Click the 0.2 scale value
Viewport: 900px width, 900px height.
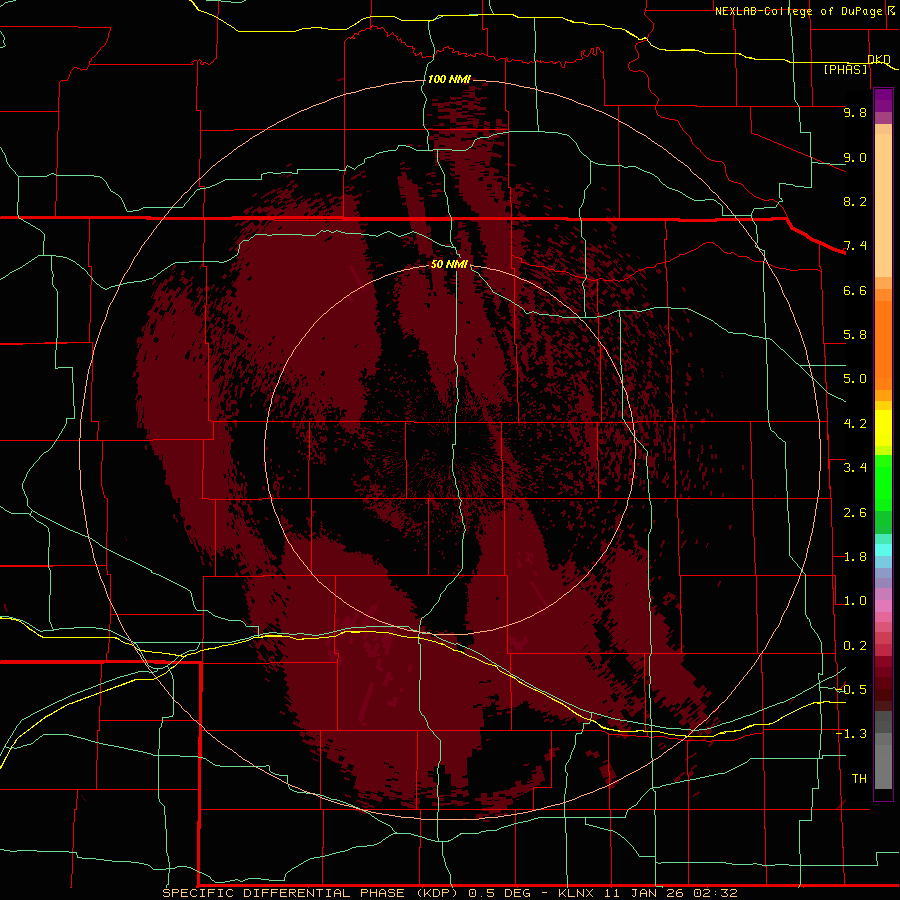click(x=855, y=646)
